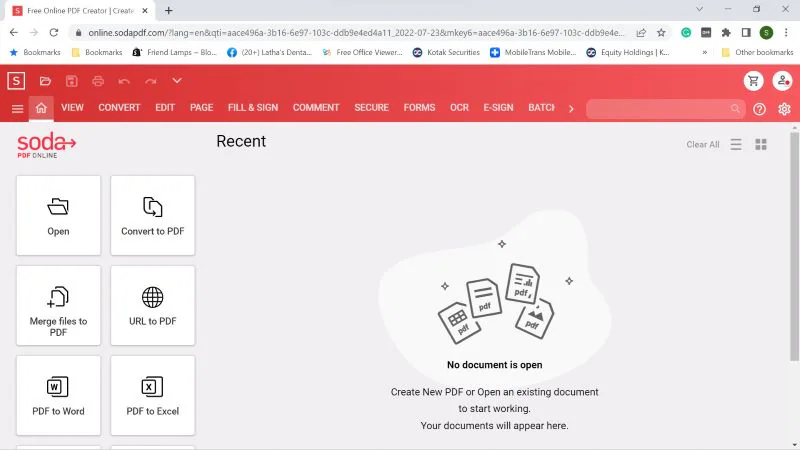This screenshot has width=800, height=450.
Task: Click the magnifier search icon
Action: coord(735,109)
